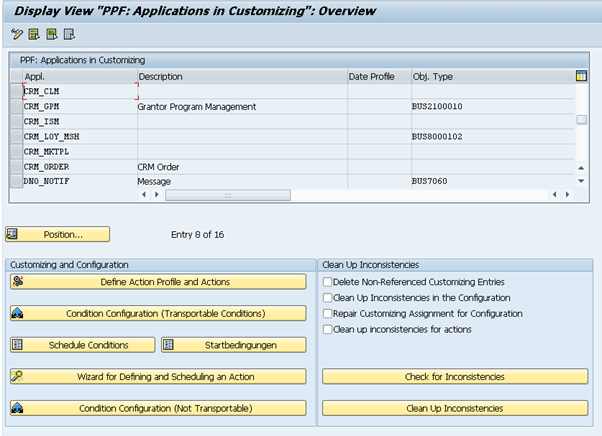The height and width of the screenshot is (436, 602).
Task: Select the row selector for CRM_ORDER
Action: point(15,167)
